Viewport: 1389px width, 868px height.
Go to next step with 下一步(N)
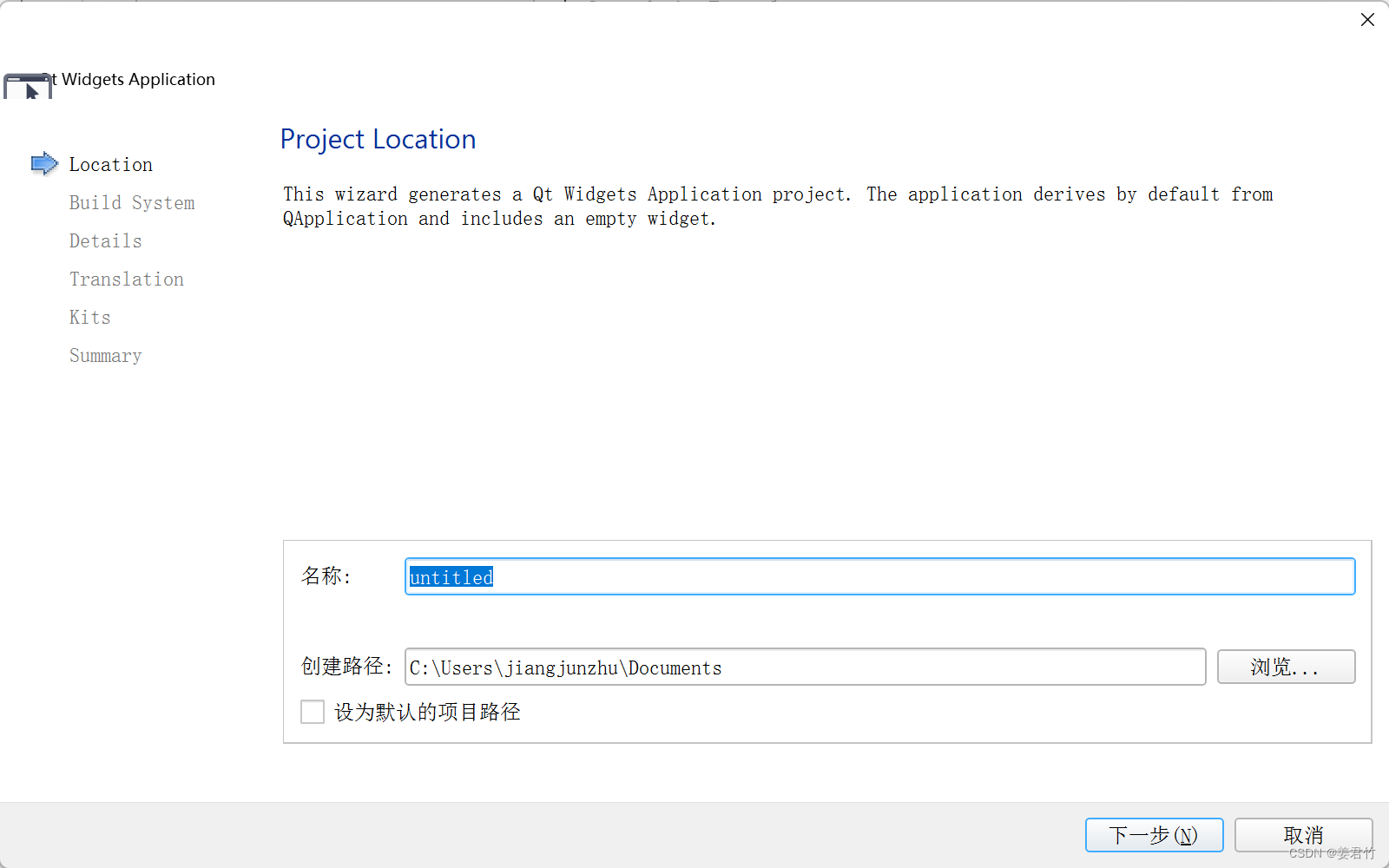click(x=1154, y=835)
